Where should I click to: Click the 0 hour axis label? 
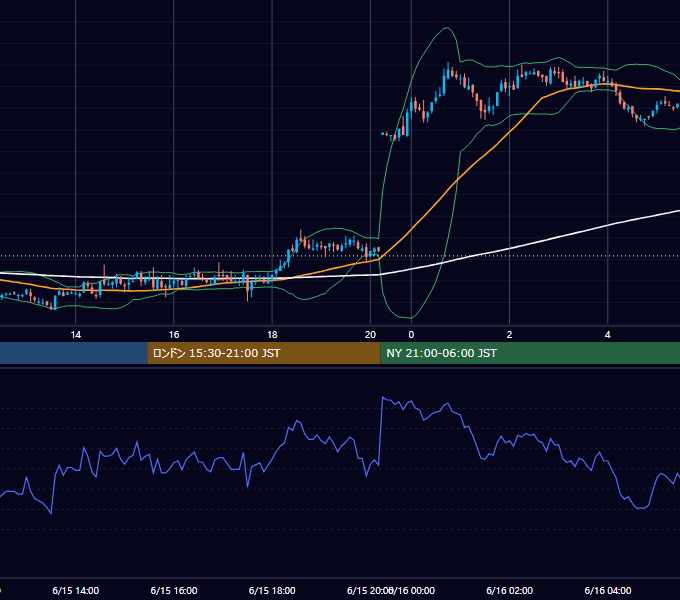411,335
